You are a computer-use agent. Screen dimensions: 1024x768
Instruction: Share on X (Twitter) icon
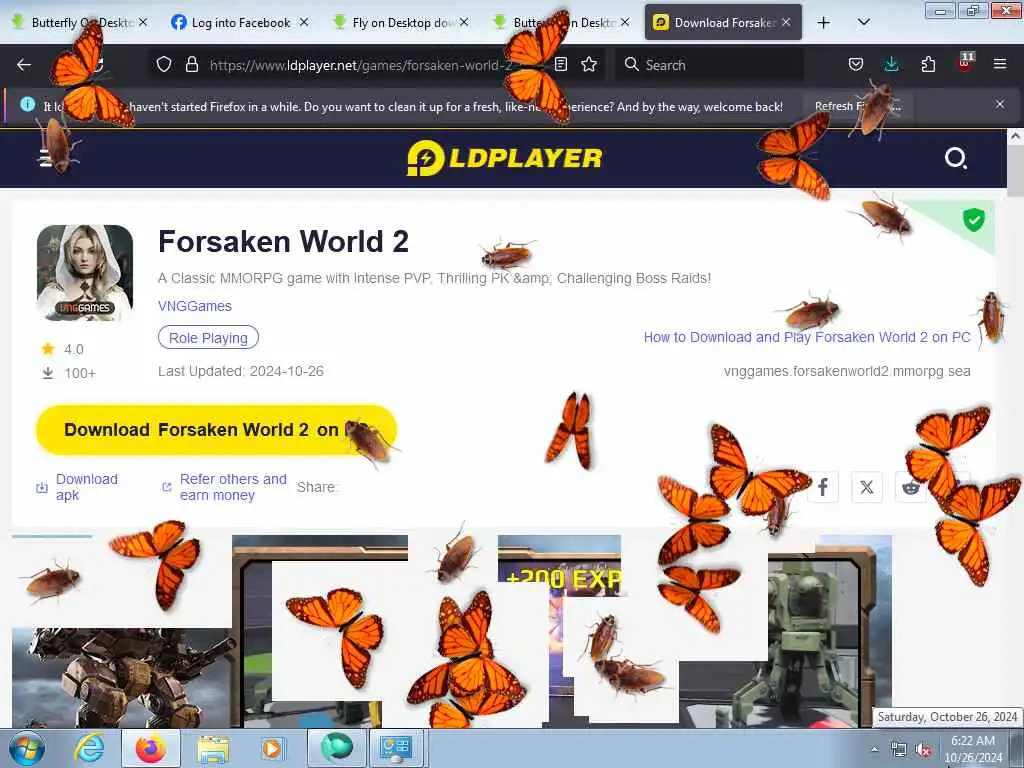867,487
